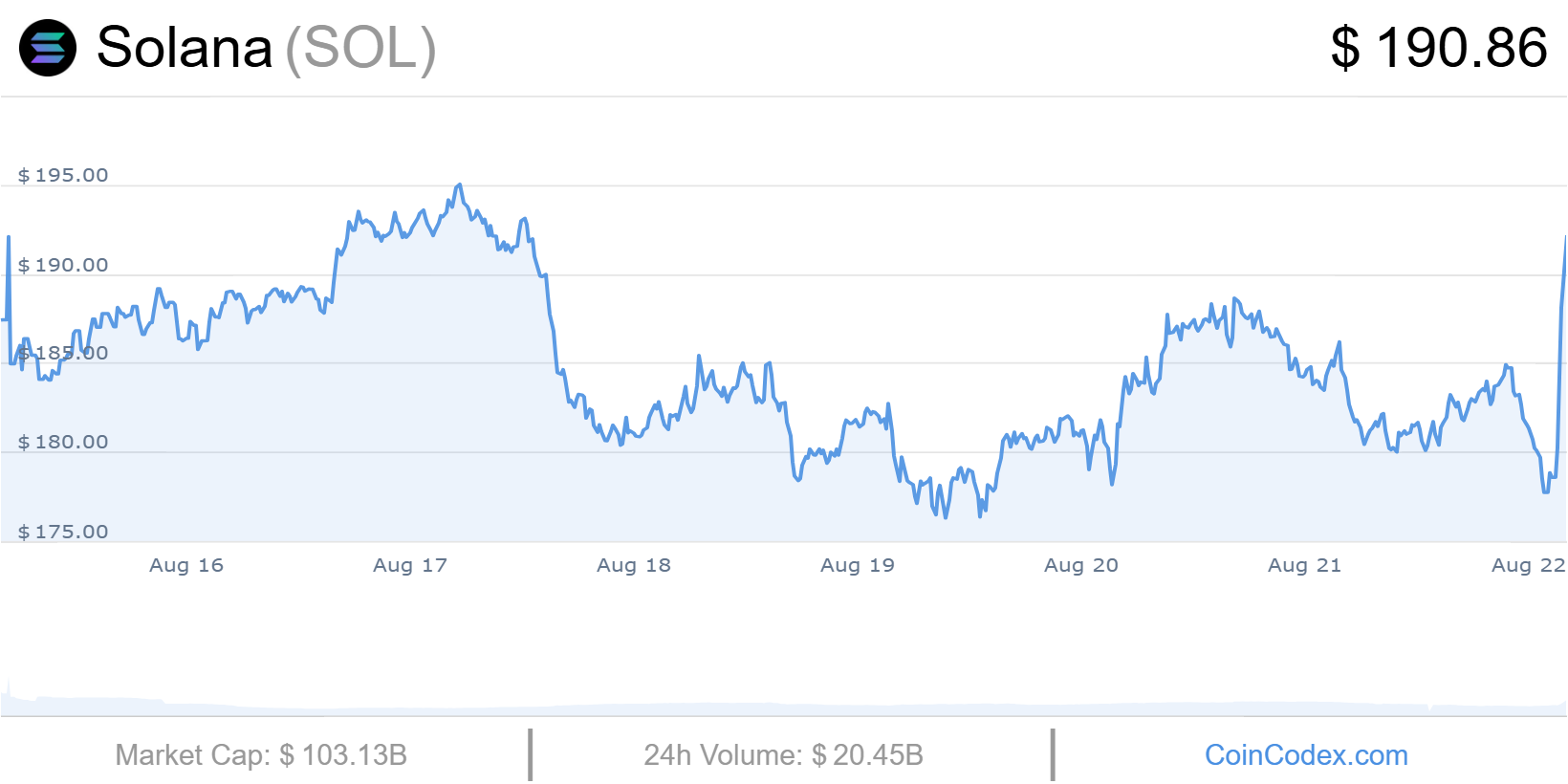Click the $ 195.00 y-axis label

(x=63, y=175)
